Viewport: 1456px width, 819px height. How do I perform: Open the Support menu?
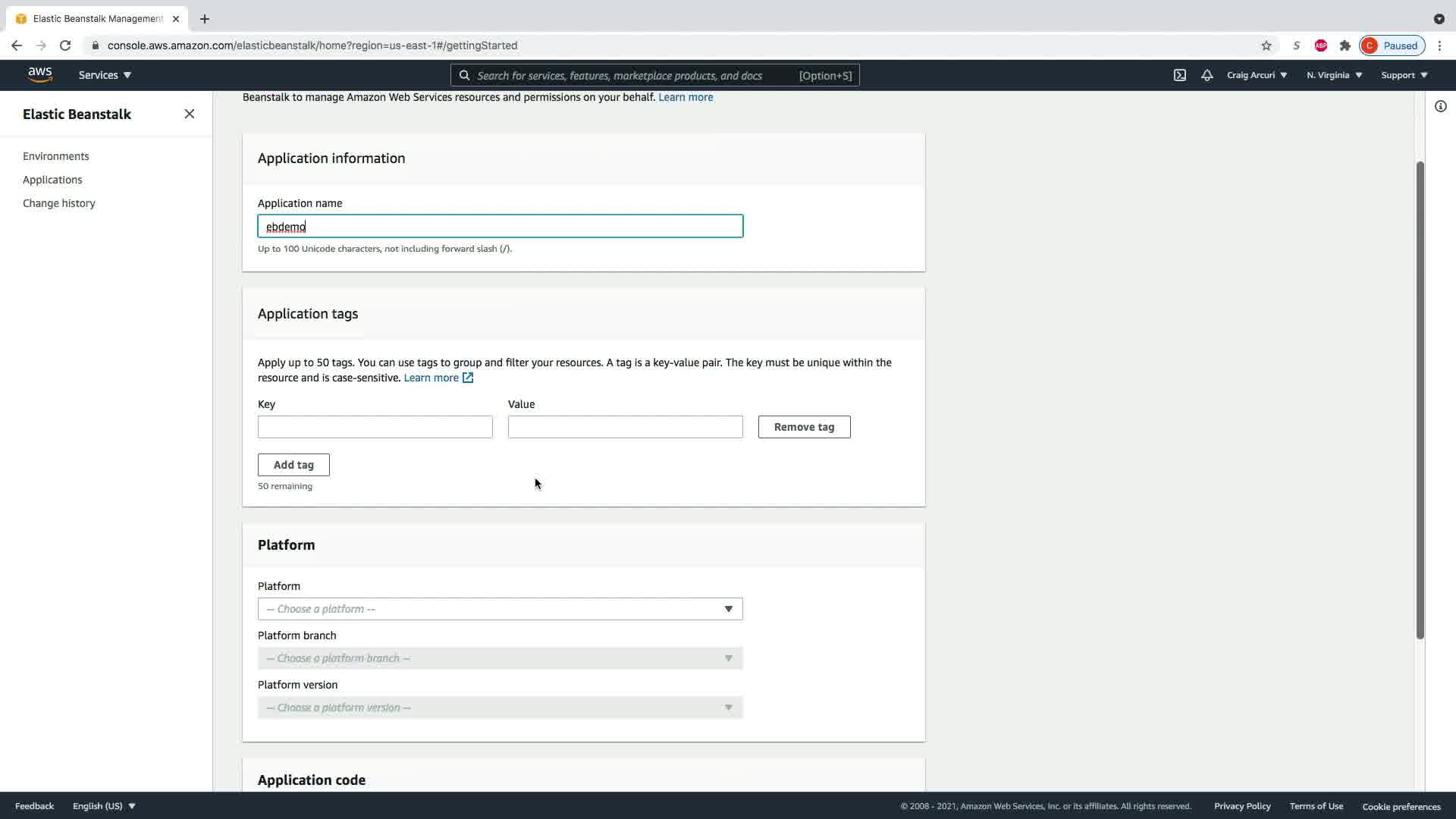pyautogui.click(x=1404, y=75)
